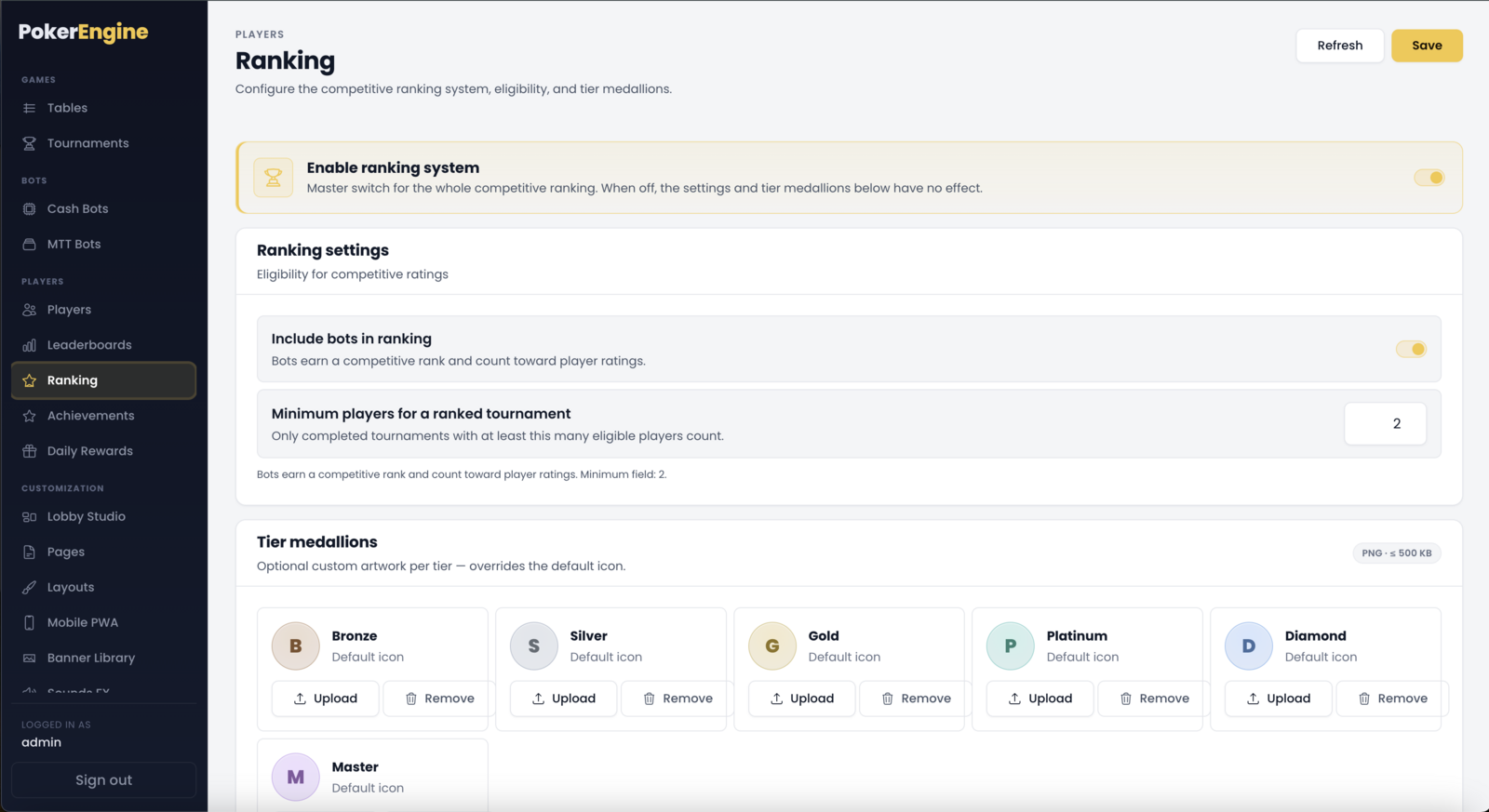Remove the Bronze tier artwork
Viewport: 1489px width, 812px height.
pyautogui.click(x=439, y=699)
